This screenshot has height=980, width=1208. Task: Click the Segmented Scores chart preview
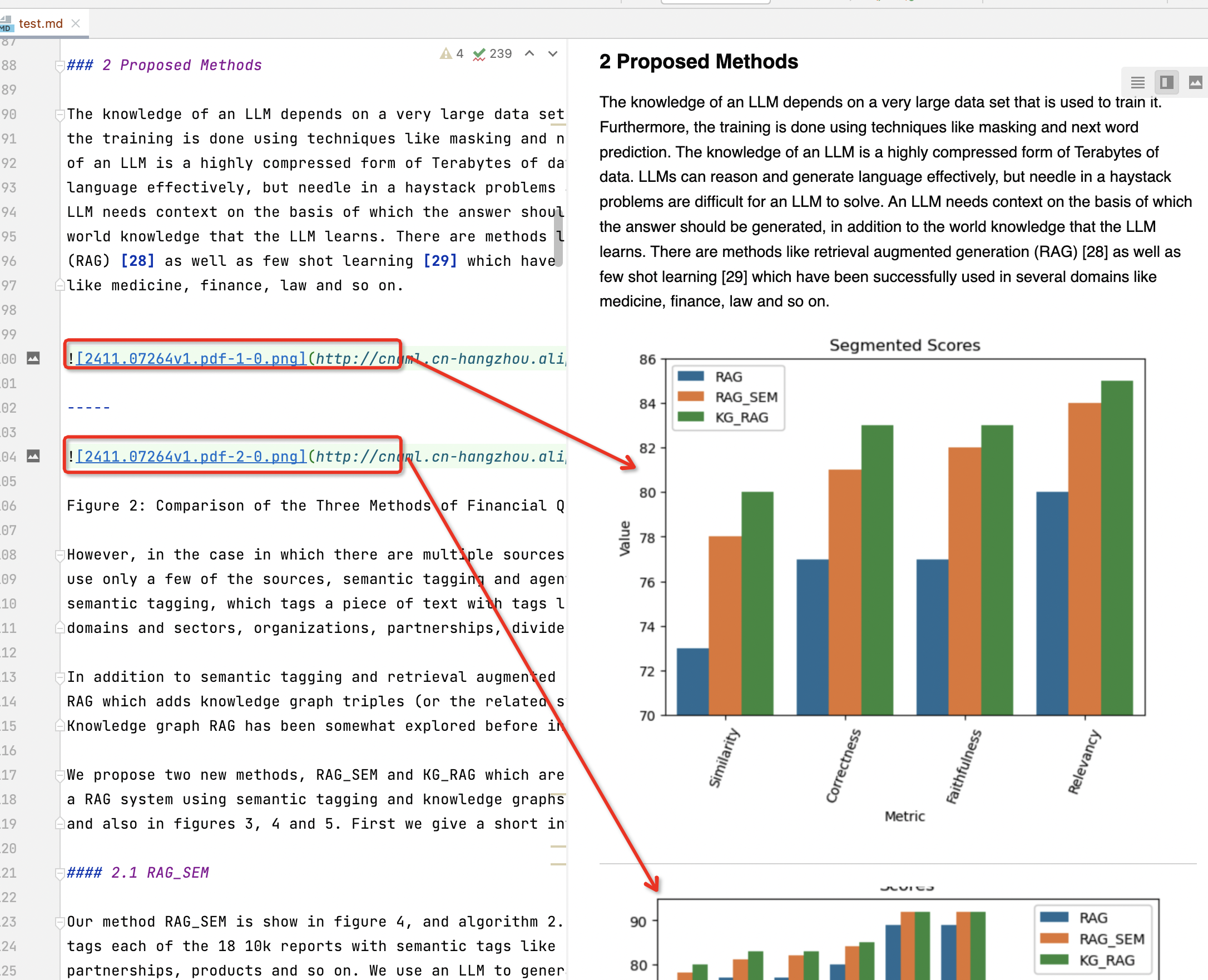tap(903, 536)
